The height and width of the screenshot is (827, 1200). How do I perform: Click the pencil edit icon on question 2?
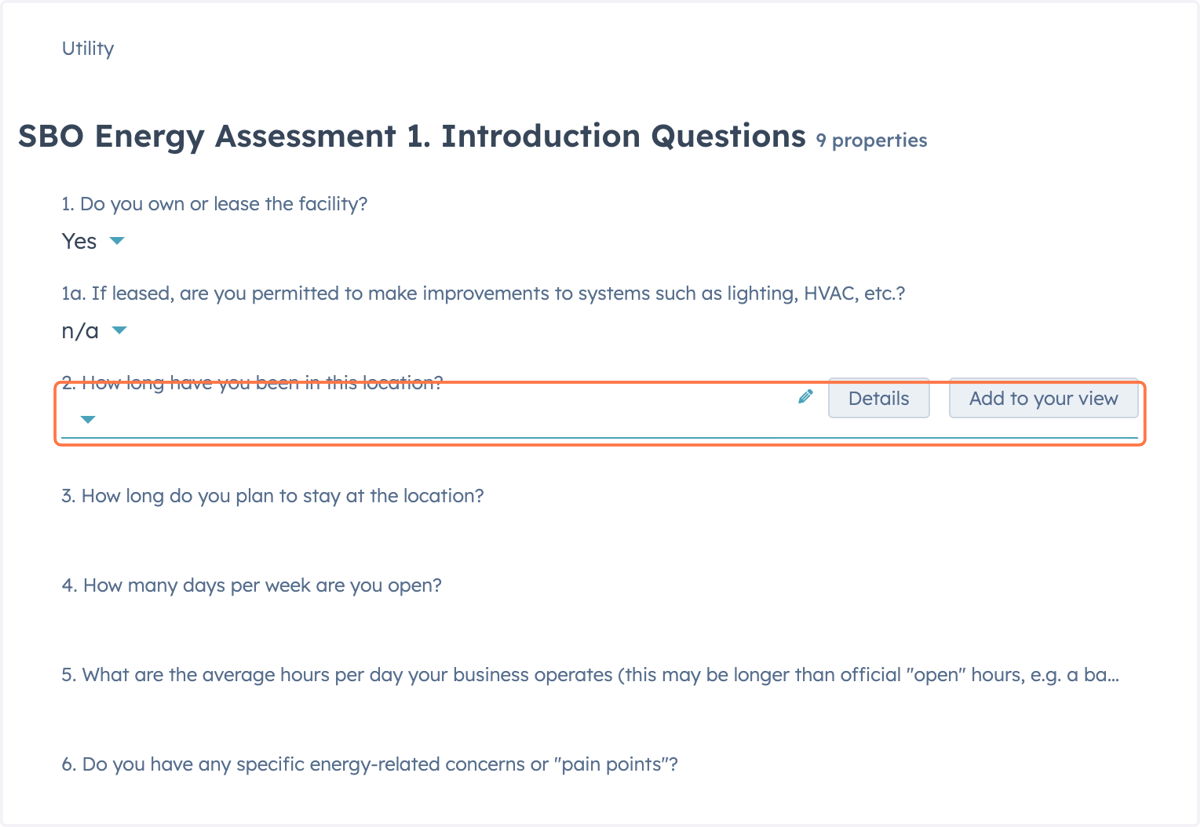[805, 397]
